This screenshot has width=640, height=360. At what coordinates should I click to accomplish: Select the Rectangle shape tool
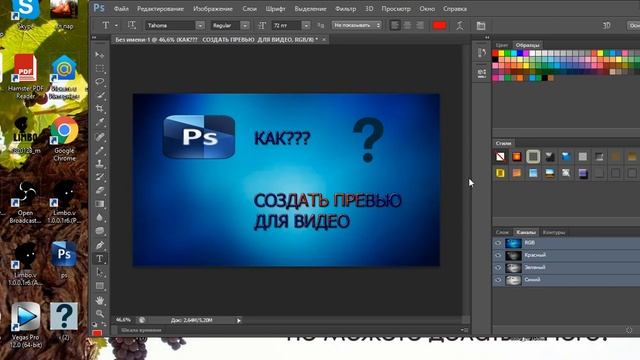click(100, 286)
